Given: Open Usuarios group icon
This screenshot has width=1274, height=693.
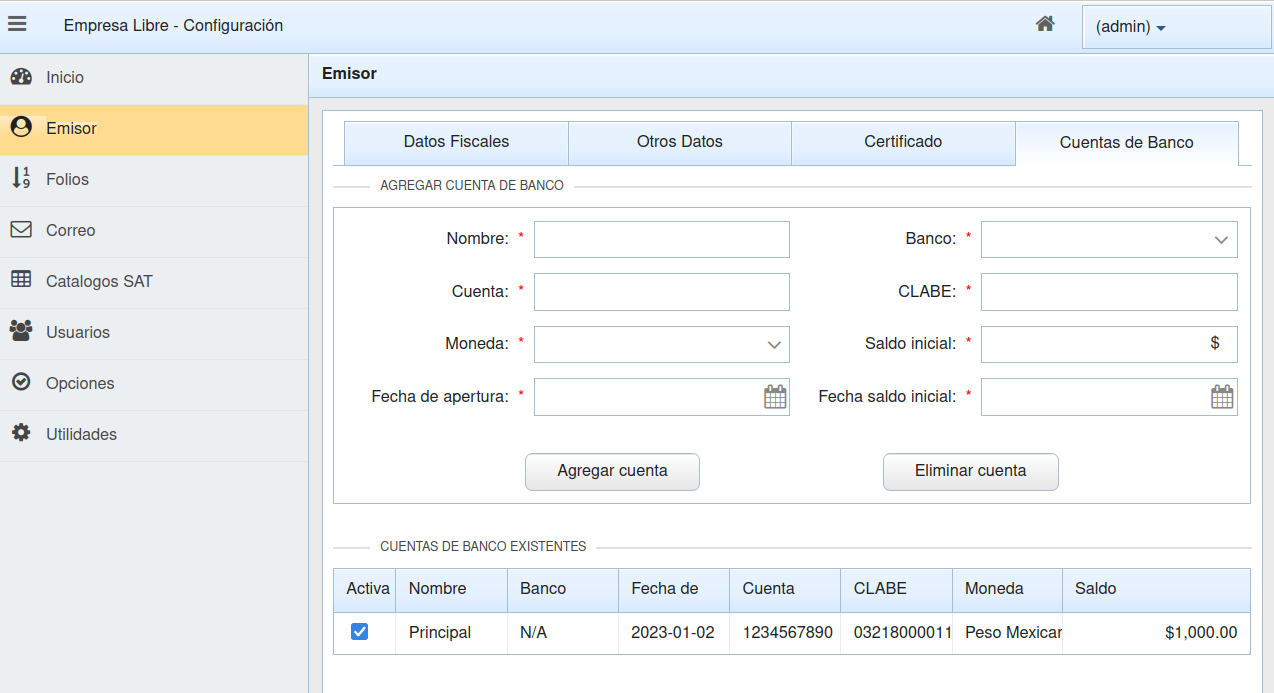Looking at the screenshot, I should point(21,331).
